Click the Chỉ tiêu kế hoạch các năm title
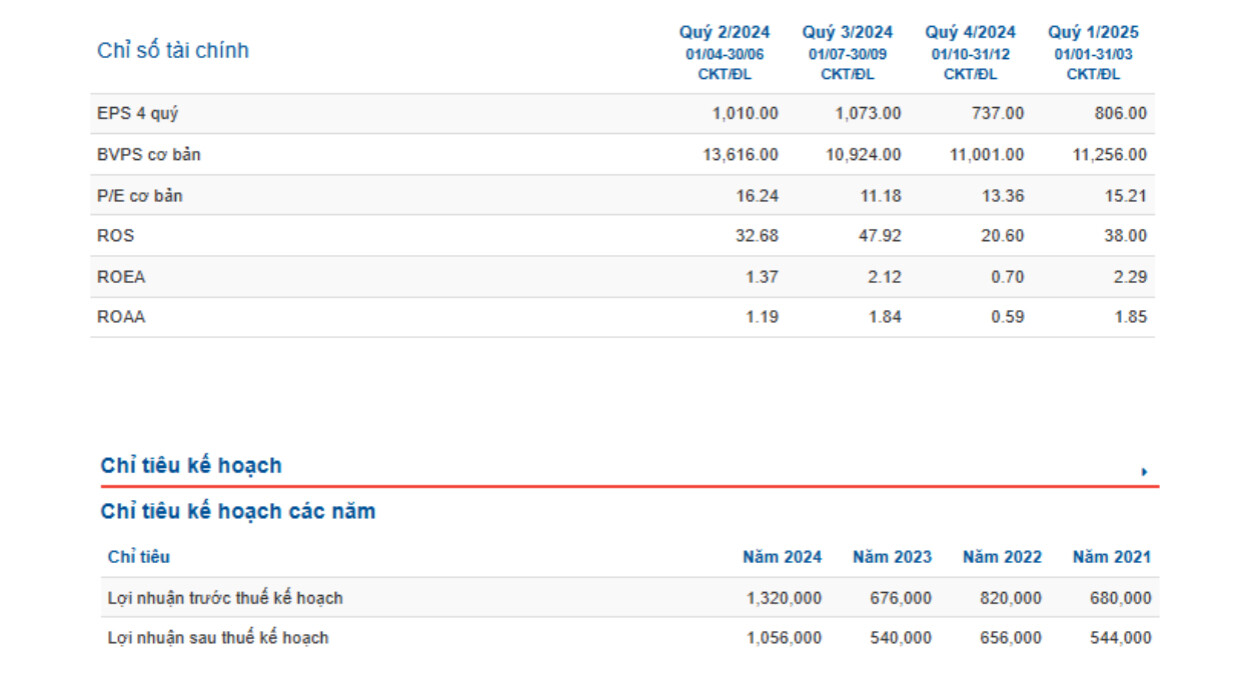Viewport: 1242px width, 680px height. tap(238, 512)
